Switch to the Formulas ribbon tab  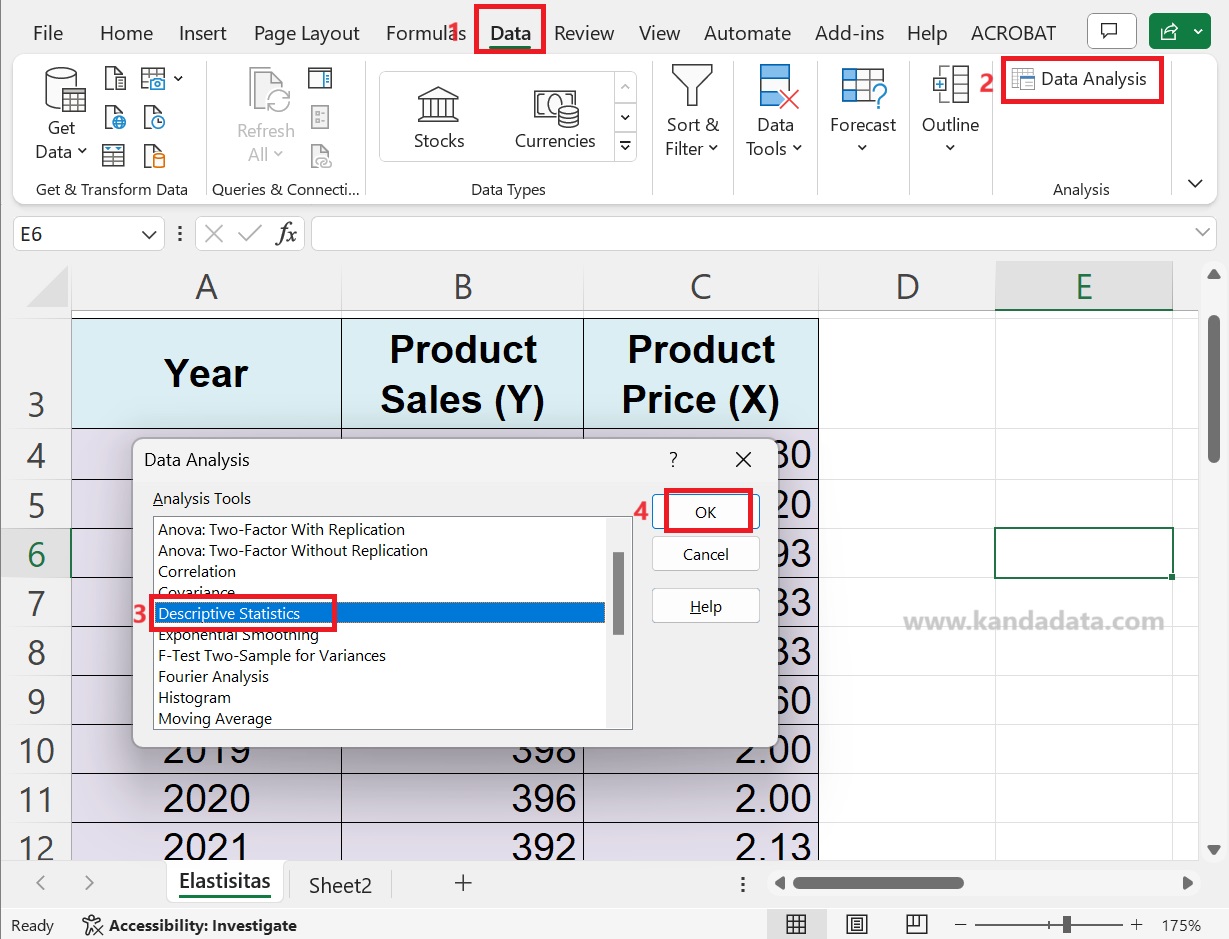pos(421,32)
